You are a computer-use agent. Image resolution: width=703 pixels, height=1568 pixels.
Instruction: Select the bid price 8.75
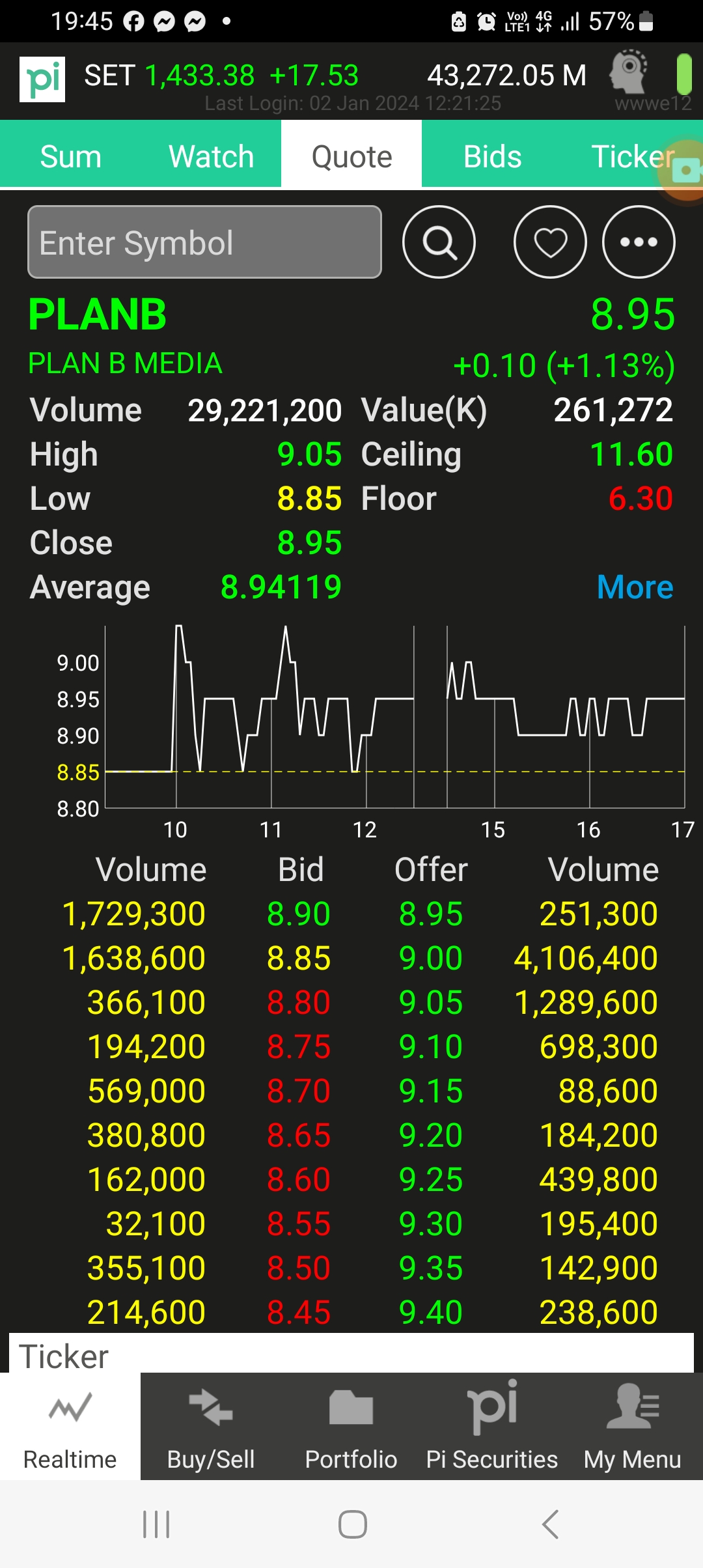[x=299, y=1047]
